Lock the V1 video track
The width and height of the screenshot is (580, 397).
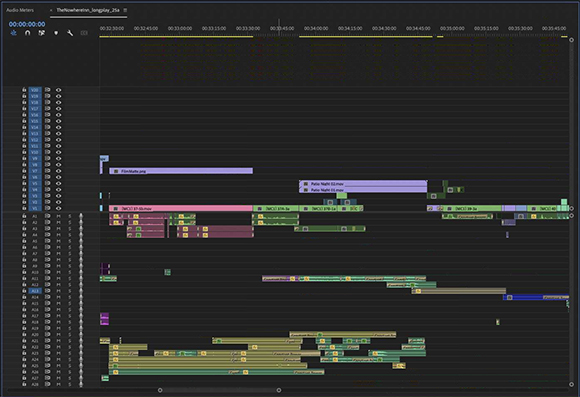tap(24, 208)
